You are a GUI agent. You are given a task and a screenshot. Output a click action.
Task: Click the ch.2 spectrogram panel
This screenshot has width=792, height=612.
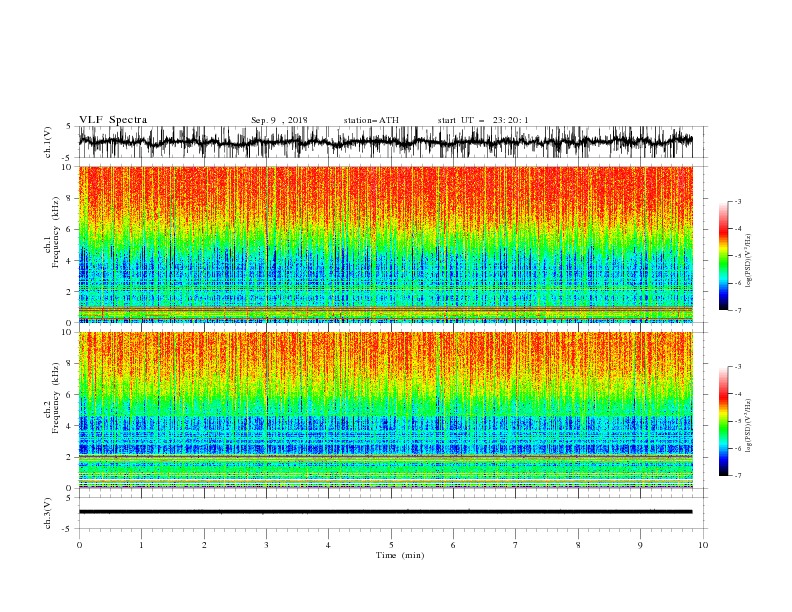click(385, 410)
